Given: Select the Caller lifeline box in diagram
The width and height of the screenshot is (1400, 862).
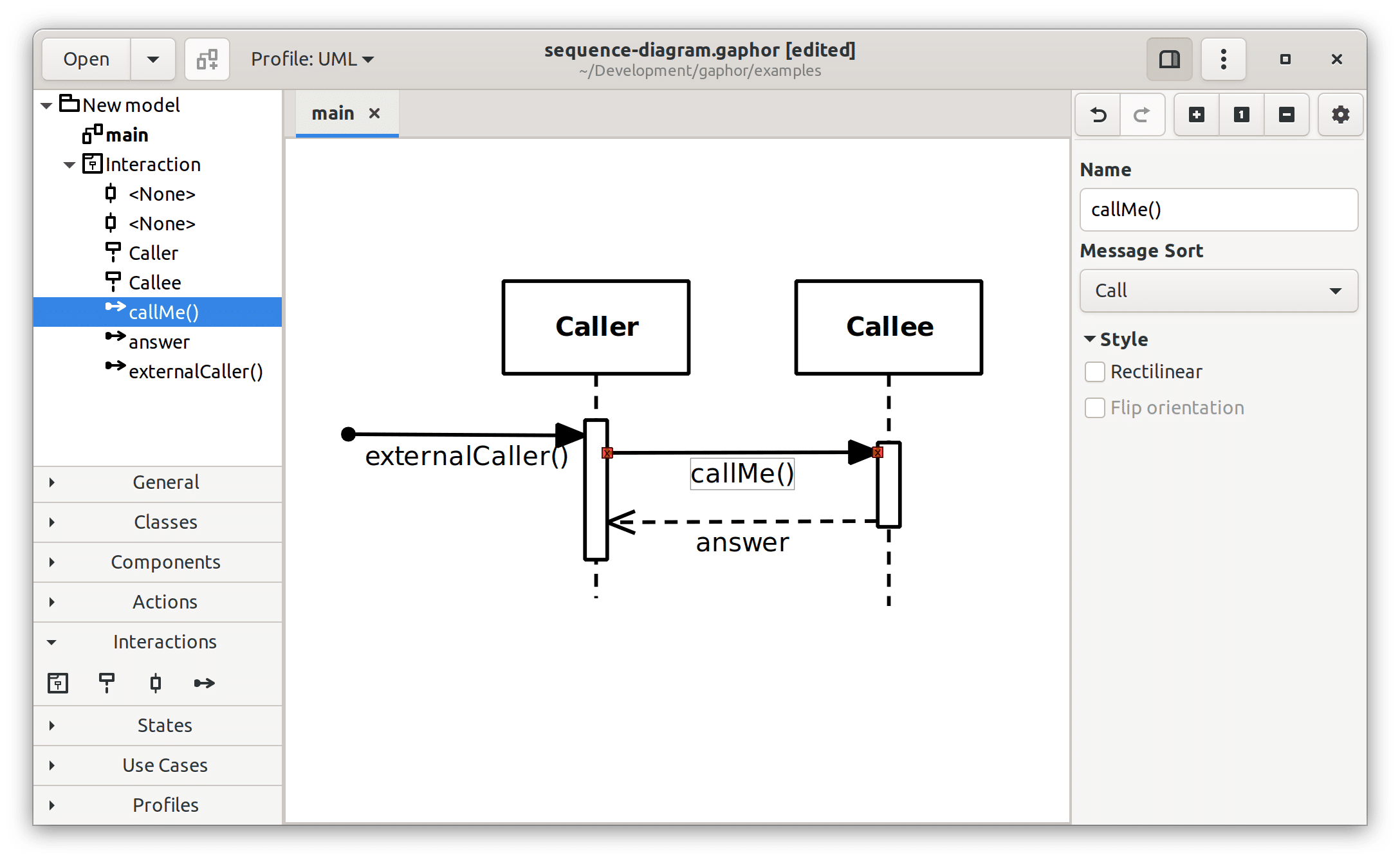Looking at the screenshot, I should coord(596,327).
